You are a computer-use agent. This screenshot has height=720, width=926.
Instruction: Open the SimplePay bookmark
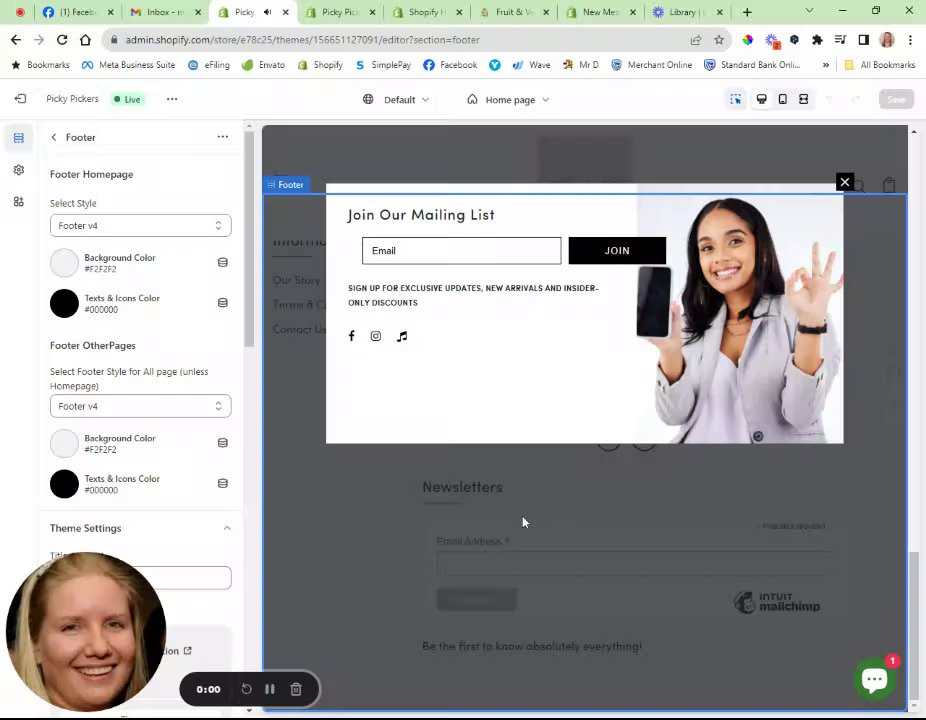pyautogui.click(x=383, y=65)
